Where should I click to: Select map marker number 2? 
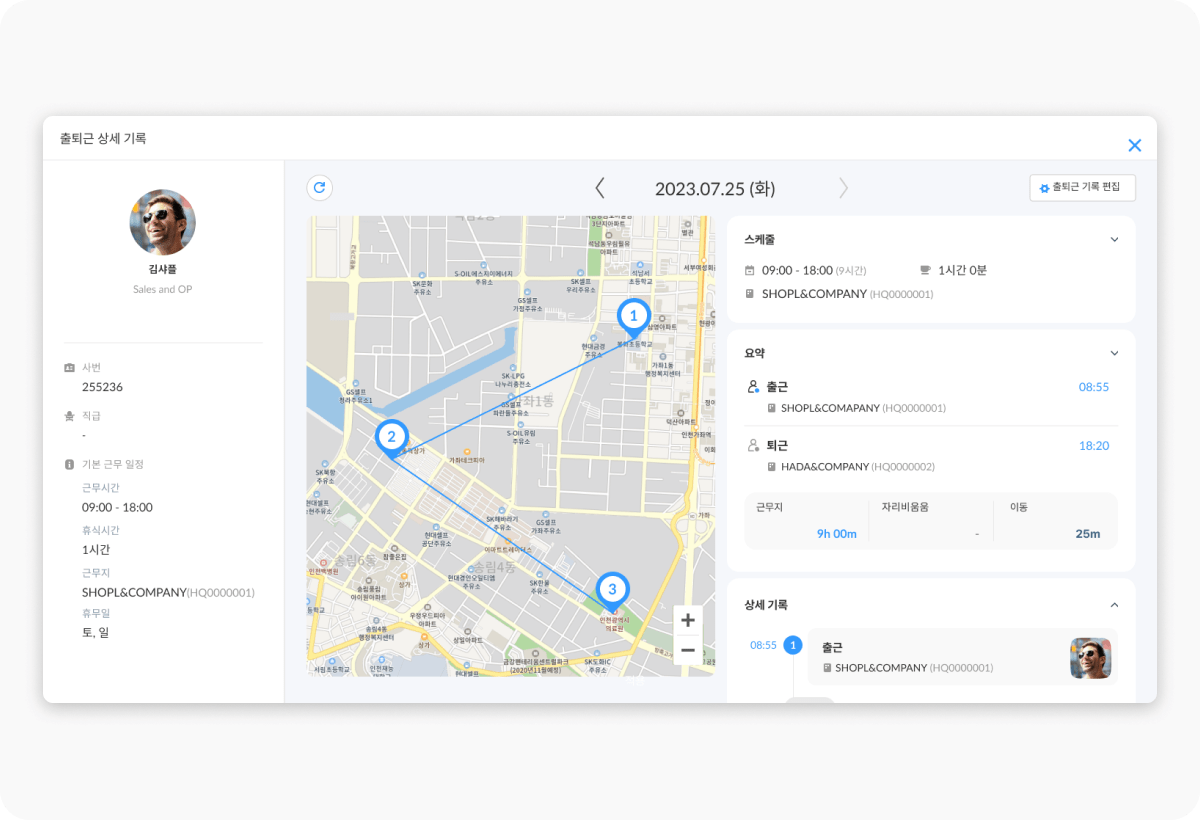pos(391,438)
